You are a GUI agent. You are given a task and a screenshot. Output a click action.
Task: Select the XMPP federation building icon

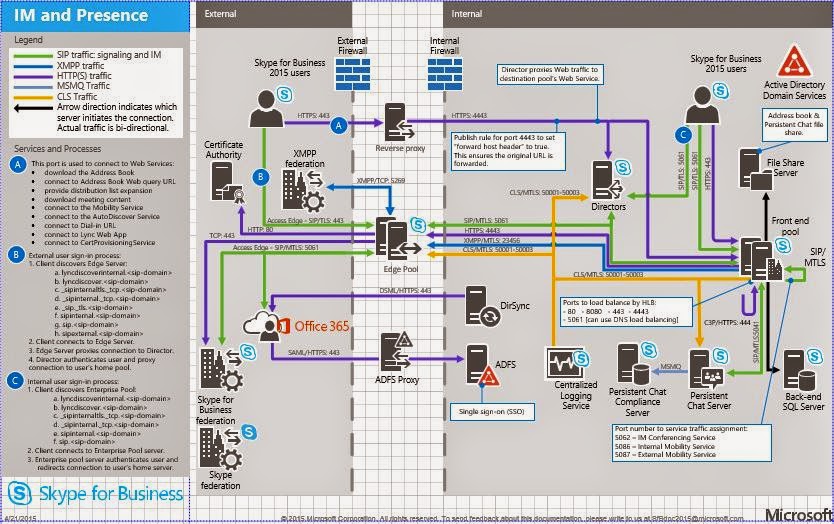point(303,191)
